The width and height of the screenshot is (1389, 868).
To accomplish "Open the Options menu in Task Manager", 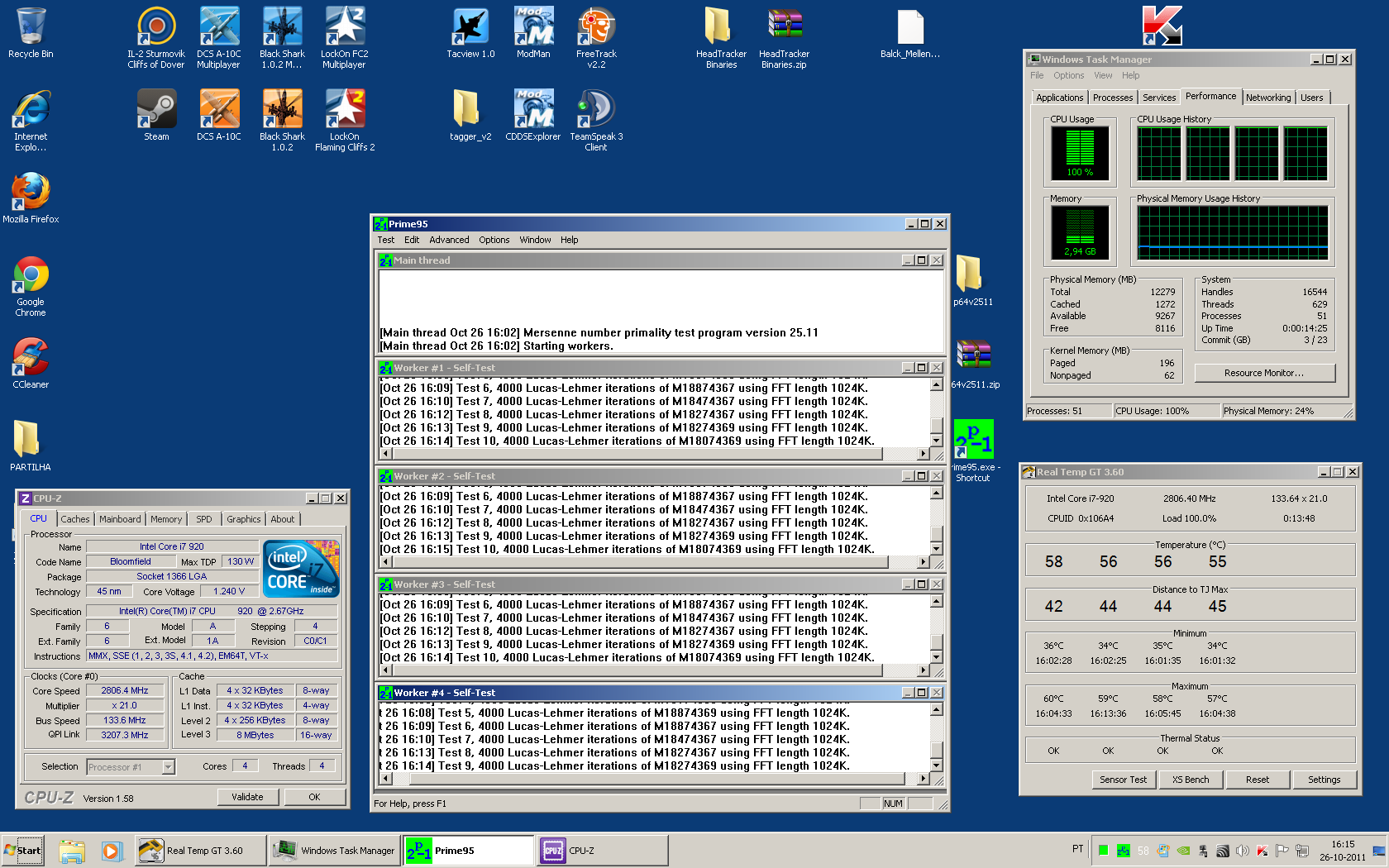I will (x=1068, y=75).
